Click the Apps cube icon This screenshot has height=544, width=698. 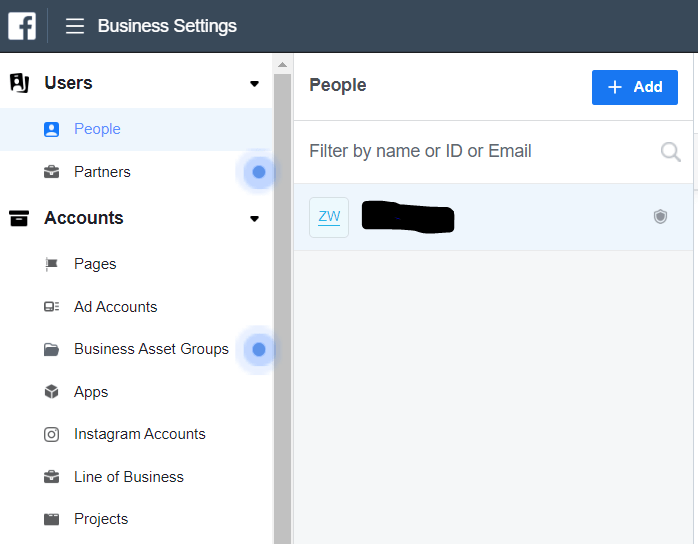tap(51, 392)
